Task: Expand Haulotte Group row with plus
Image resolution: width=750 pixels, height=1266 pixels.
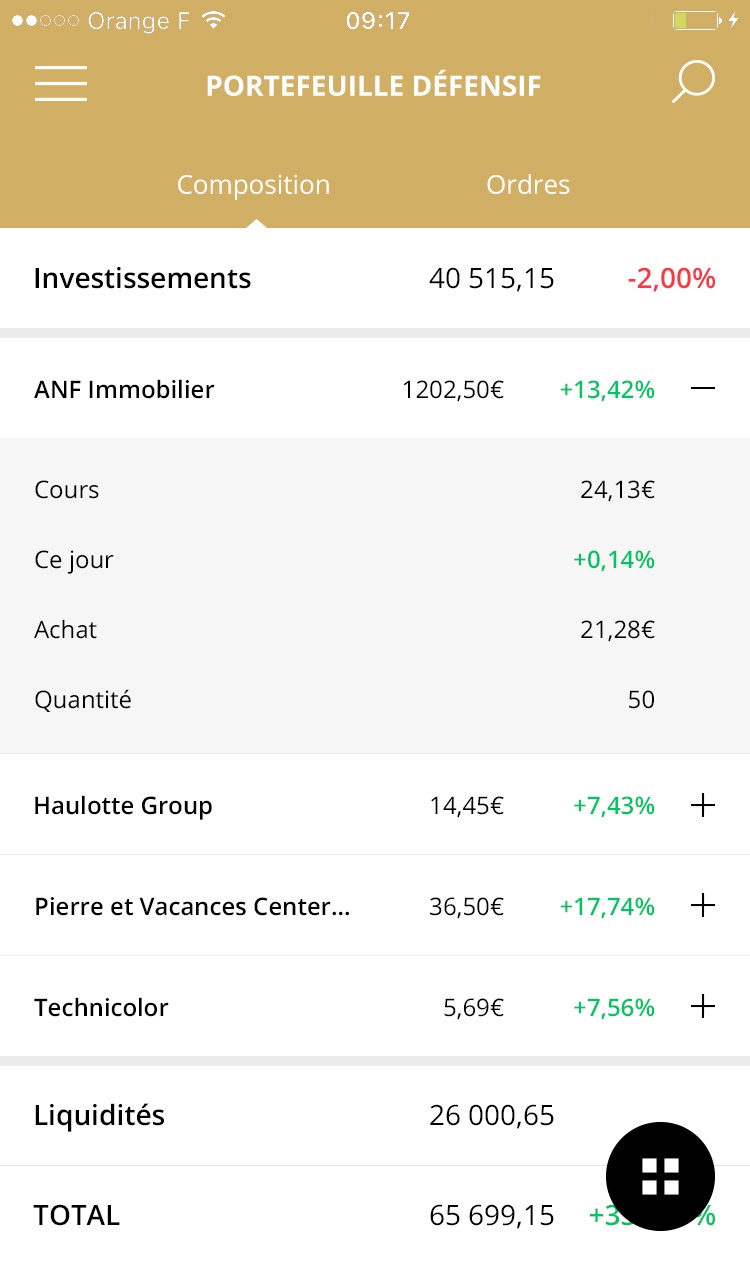Action: [703, 805]
